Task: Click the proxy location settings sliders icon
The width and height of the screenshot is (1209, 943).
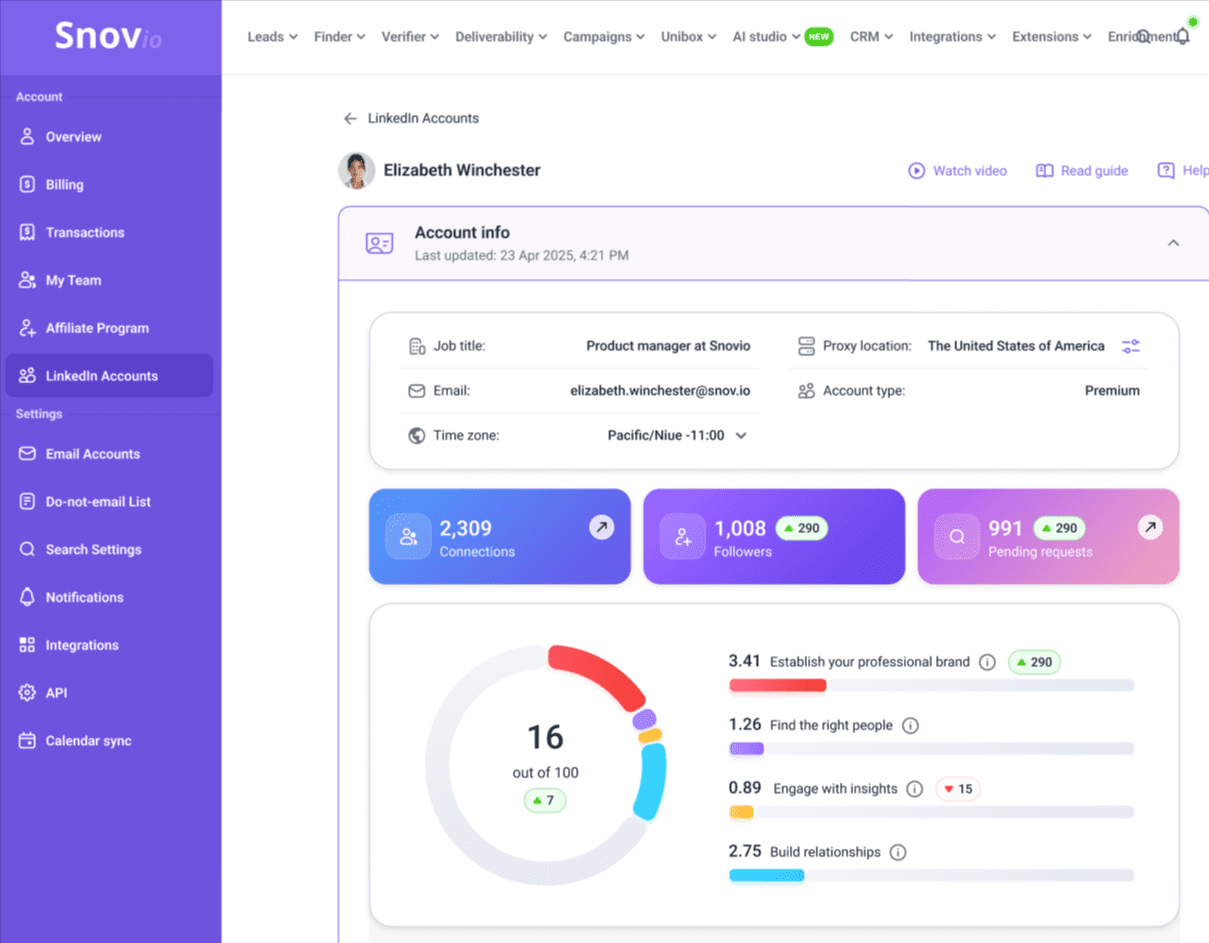Action: tap(1130, 346)
